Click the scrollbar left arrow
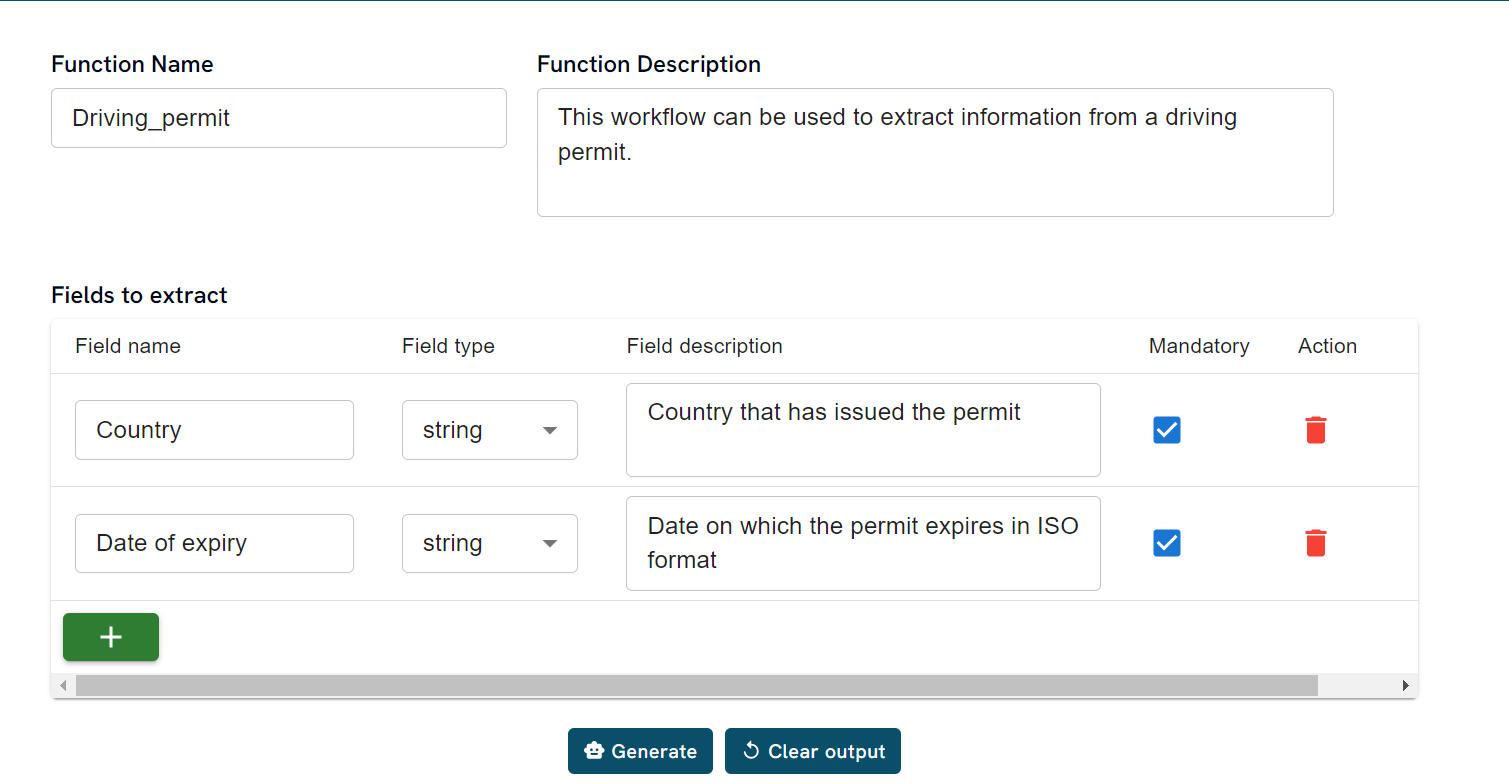Image resolution: width=1509 pixels, height=784 pixels. coord(63,686)
